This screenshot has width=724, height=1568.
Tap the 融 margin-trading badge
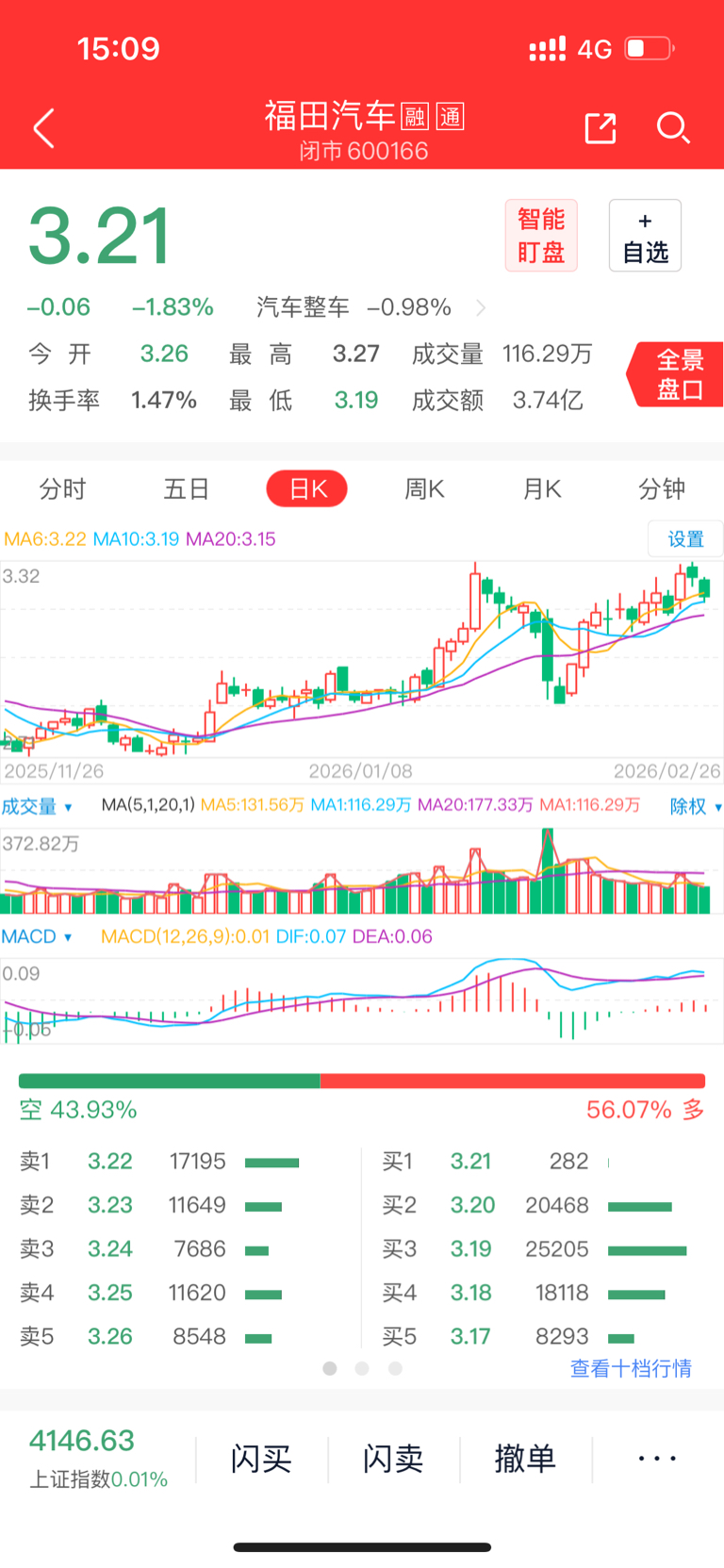click(x=415, y=117)
